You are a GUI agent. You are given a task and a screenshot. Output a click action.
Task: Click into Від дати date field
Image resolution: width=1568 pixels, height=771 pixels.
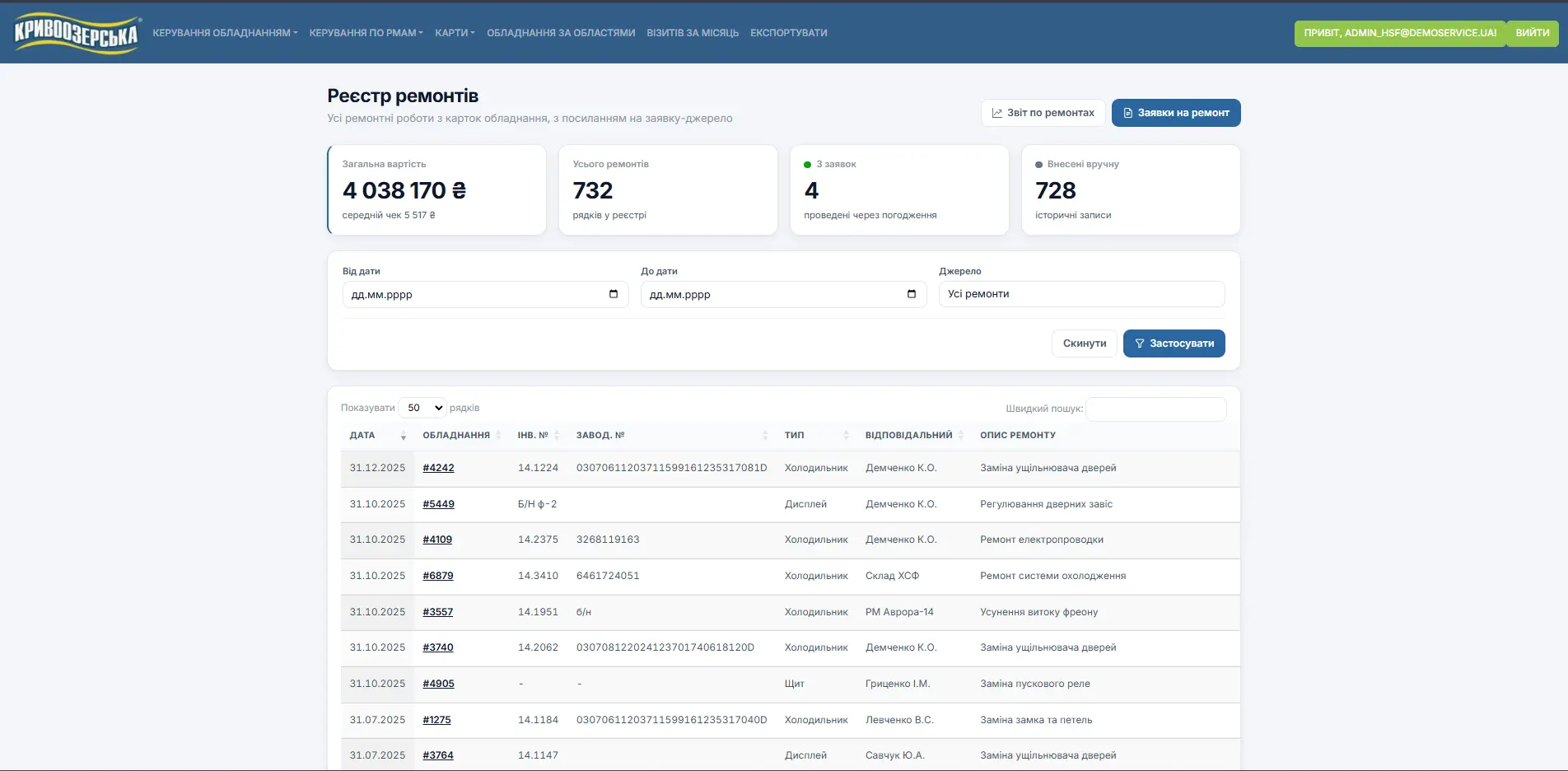tap(485, 294)
